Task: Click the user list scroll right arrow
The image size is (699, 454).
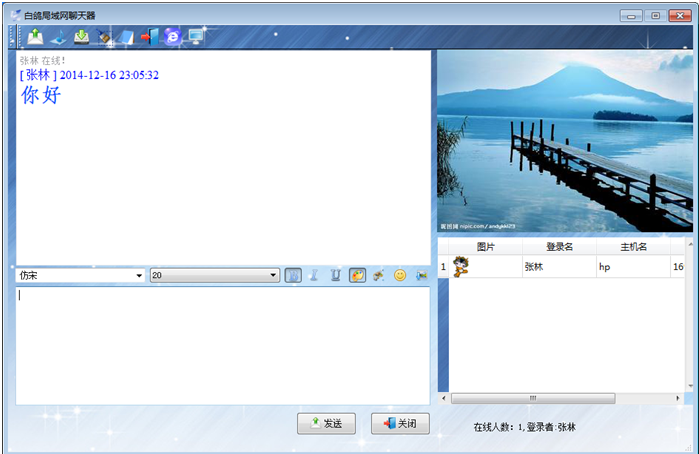Action: click(x=678, y=398)
